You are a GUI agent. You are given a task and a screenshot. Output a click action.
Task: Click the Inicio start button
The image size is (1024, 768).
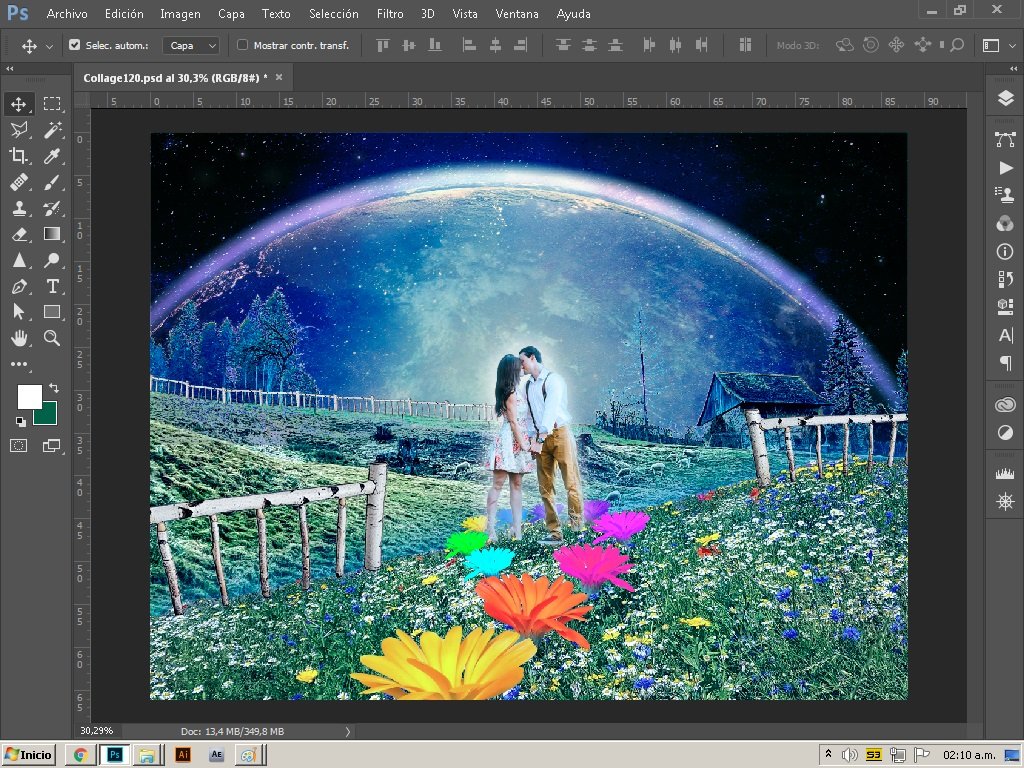coord(29,755)
